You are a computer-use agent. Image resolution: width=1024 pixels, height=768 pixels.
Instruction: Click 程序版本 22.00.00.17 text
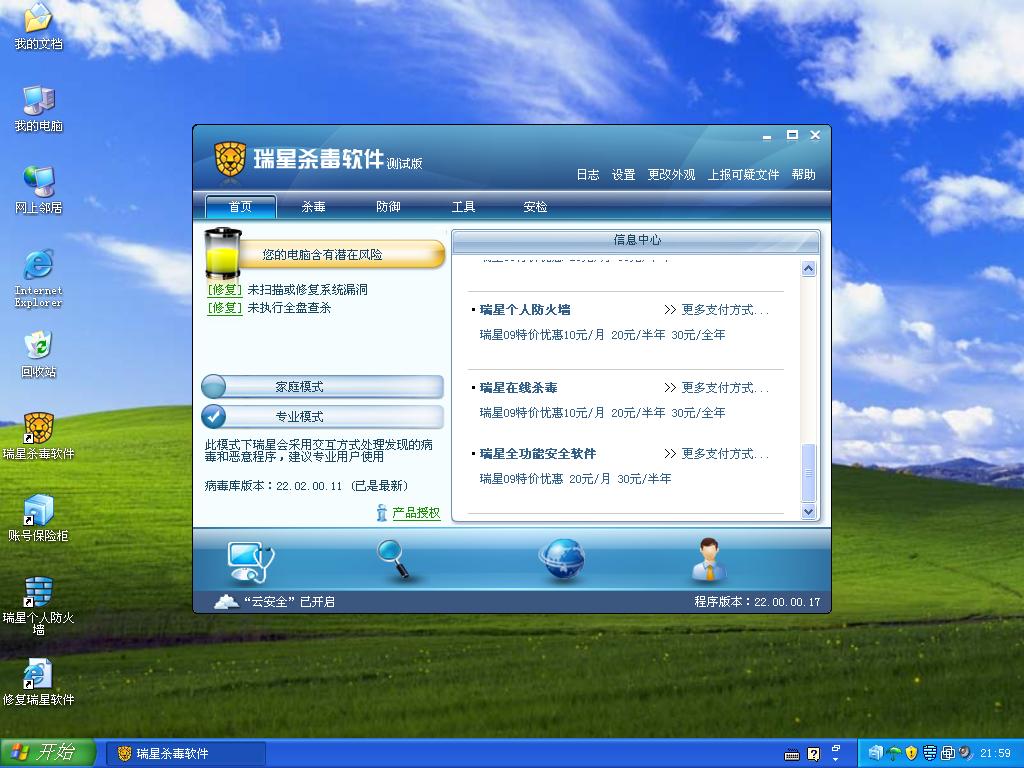758,601
